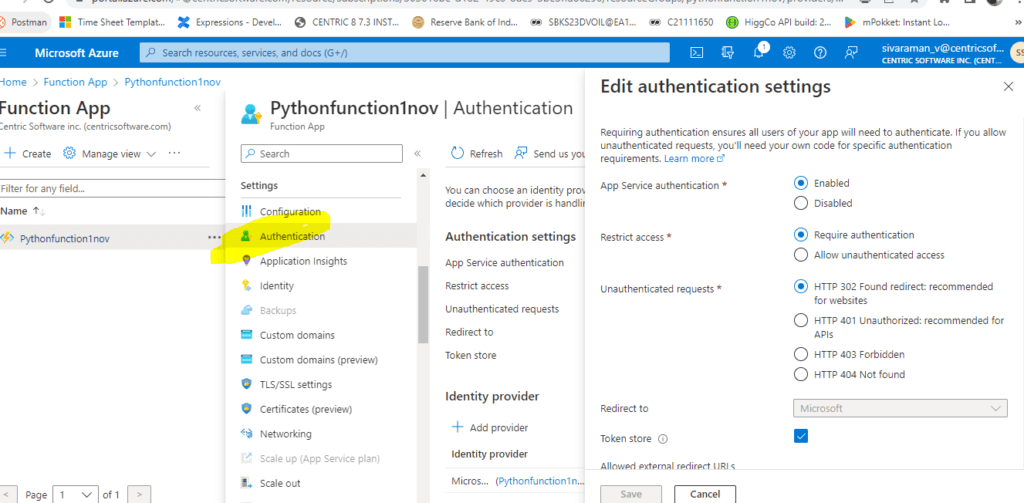The image size is (1024, 503).
Task: Open Directories and subscriptions filter icon
Action: click(x=728, y=53)
